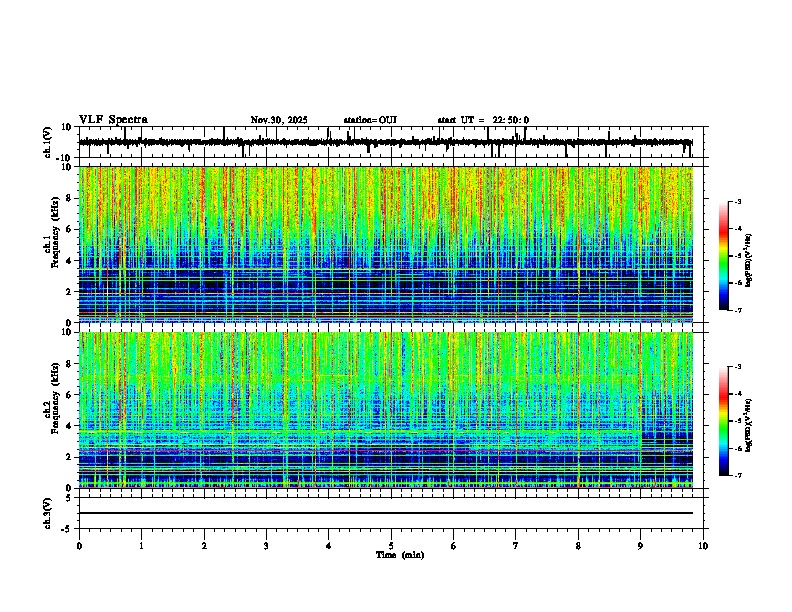Click time axis tick label "9"

tap(640, 546)
